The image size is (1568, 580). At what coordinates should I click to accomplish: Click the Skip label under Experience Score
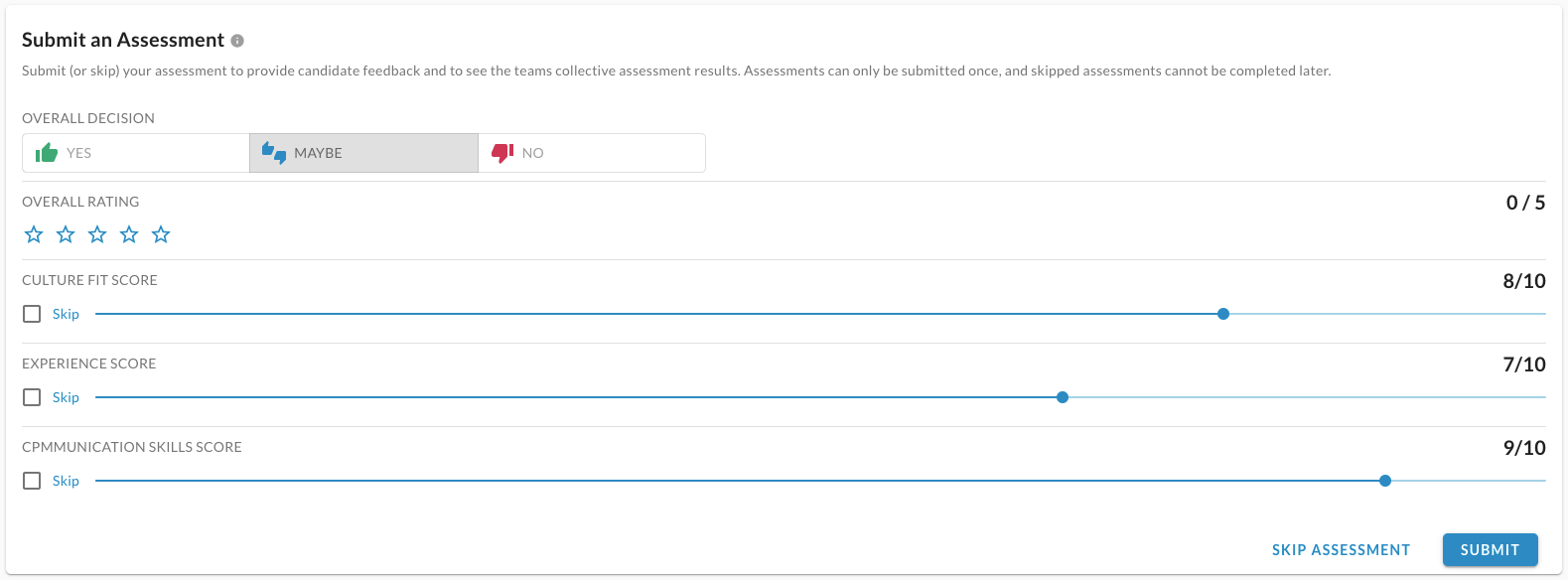(66, 397)
